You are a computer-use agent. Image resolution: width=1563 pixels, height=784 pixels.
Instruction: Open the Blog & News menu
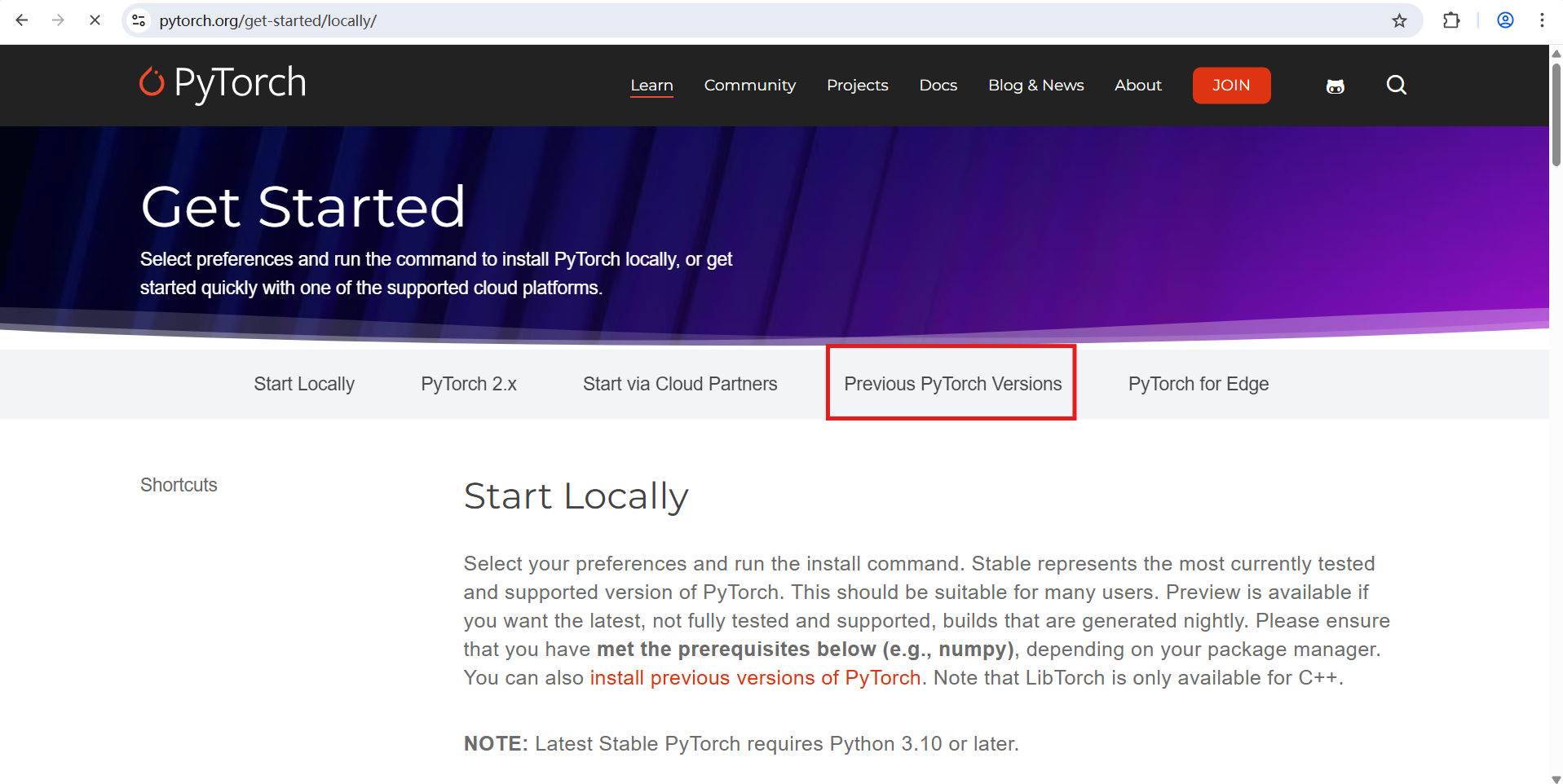coord(1035,86)
